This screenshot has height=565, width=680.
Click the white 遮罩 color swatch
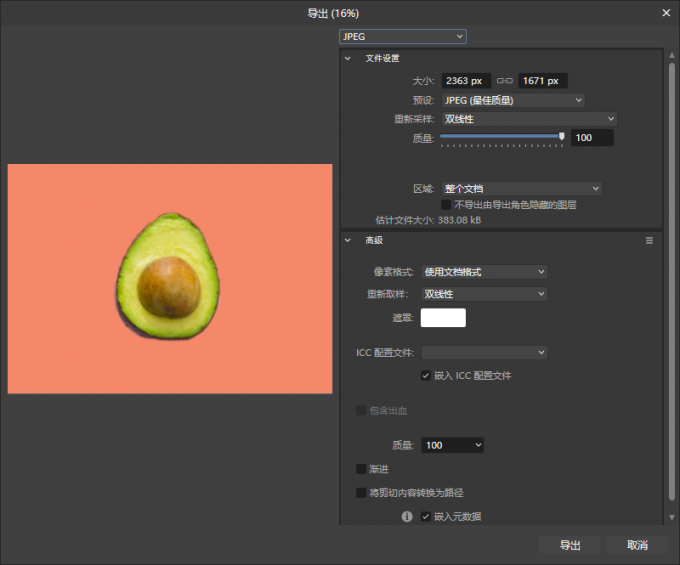pyautogui.click(x=443, y=318)
